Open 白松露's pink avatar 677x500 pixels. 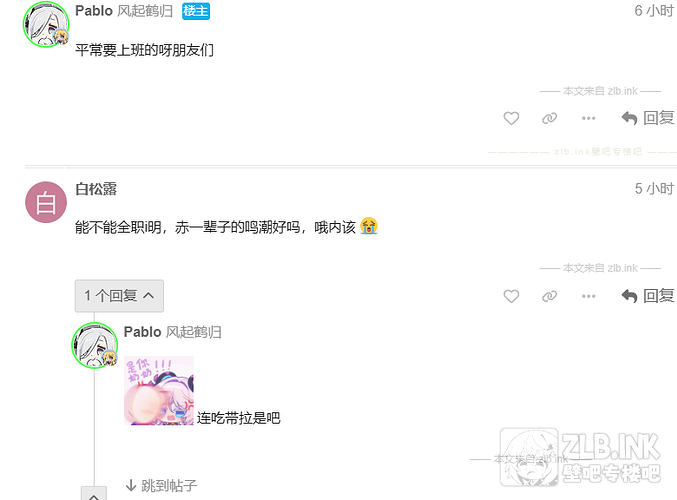pyautogui.click(x=46, y=202)
